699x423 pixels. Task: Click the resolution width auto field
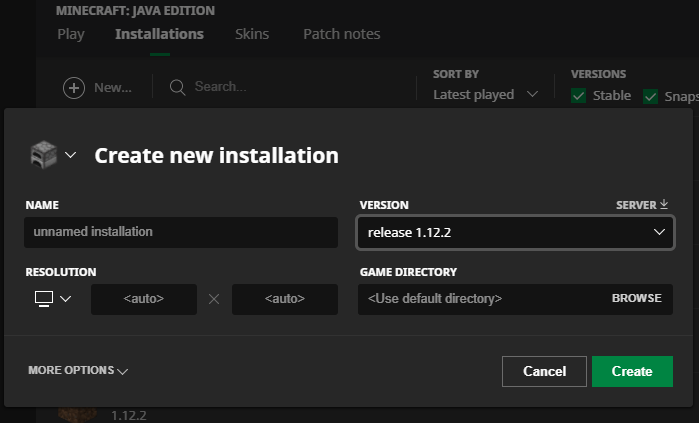143,298
